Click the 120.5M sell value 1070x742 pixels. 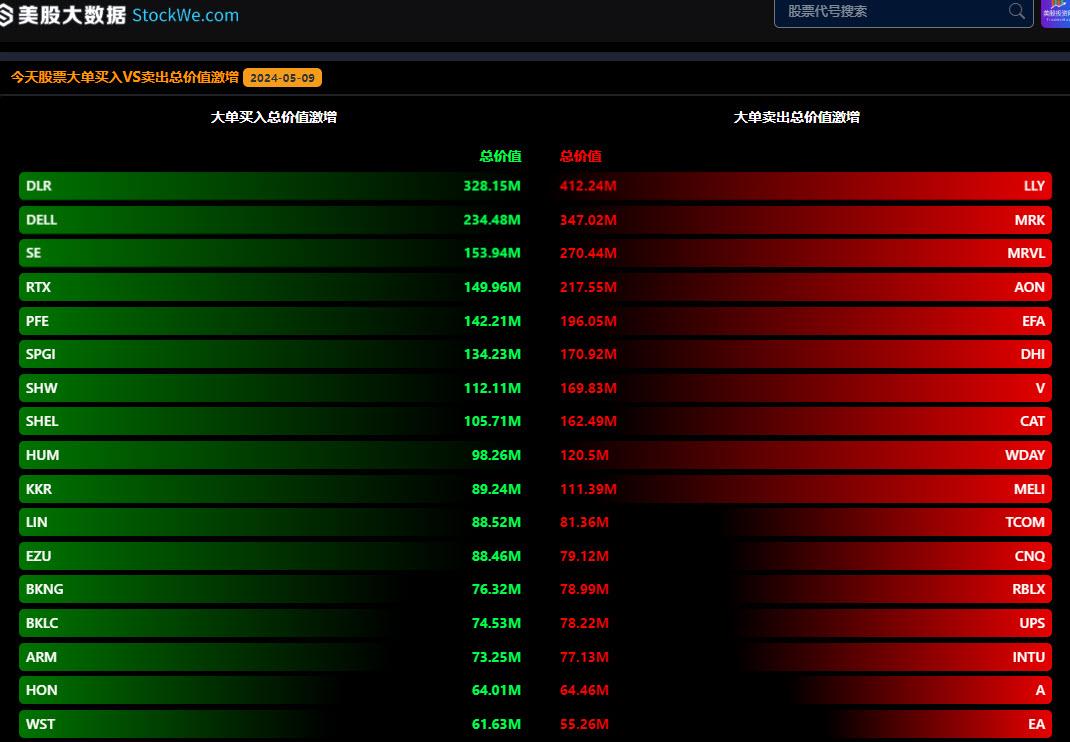click(x=584, y=455)
